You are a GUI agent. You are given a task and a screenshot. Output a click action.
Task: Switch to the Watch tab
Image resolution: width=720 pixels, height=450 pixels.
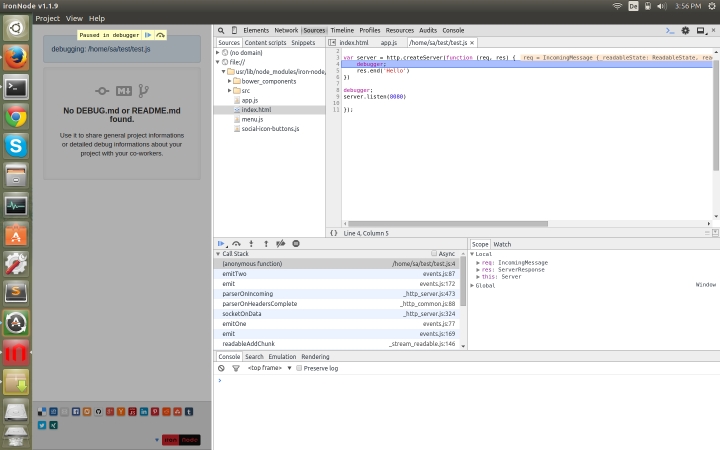pyautogui.click(x=502, y=244)
